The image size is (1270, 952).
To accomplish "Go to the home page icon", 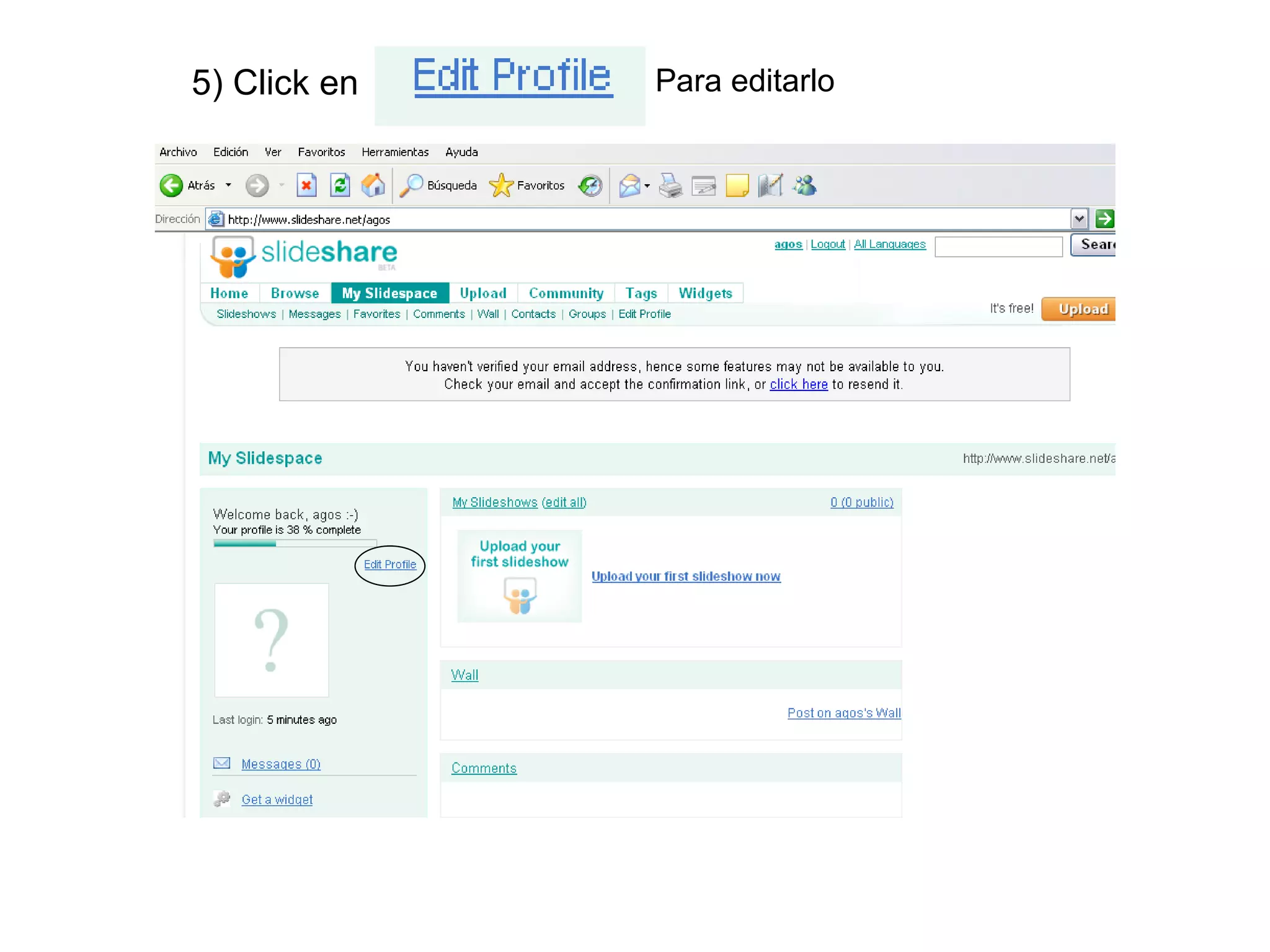I will point(373,185).
